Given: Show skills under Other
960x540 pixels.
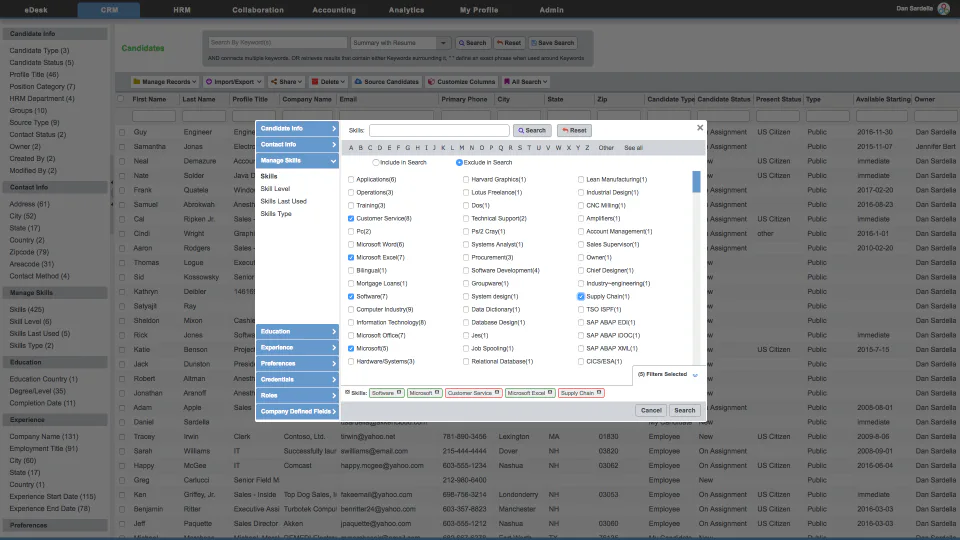Looking at the screenshot, I should (606, 148).
